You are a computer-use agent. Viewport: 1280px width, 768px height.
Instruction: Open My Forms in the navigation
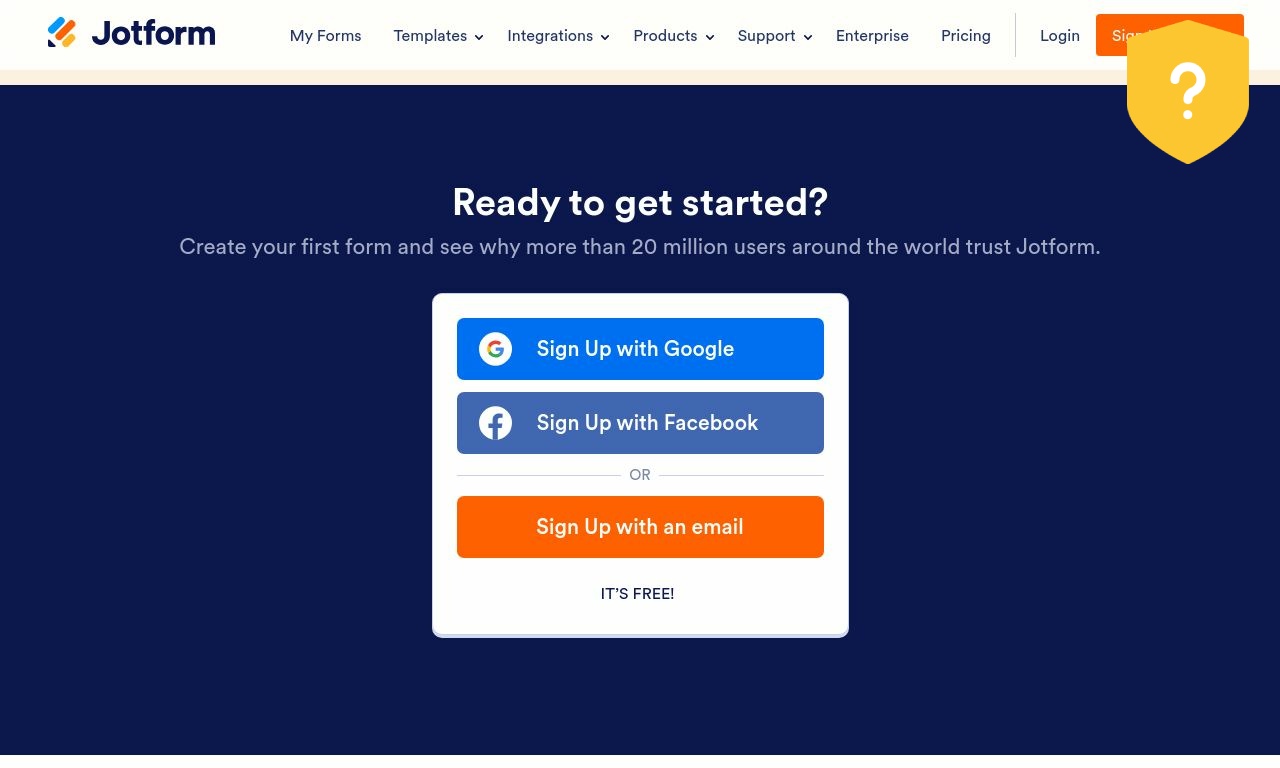pos(326,35)
